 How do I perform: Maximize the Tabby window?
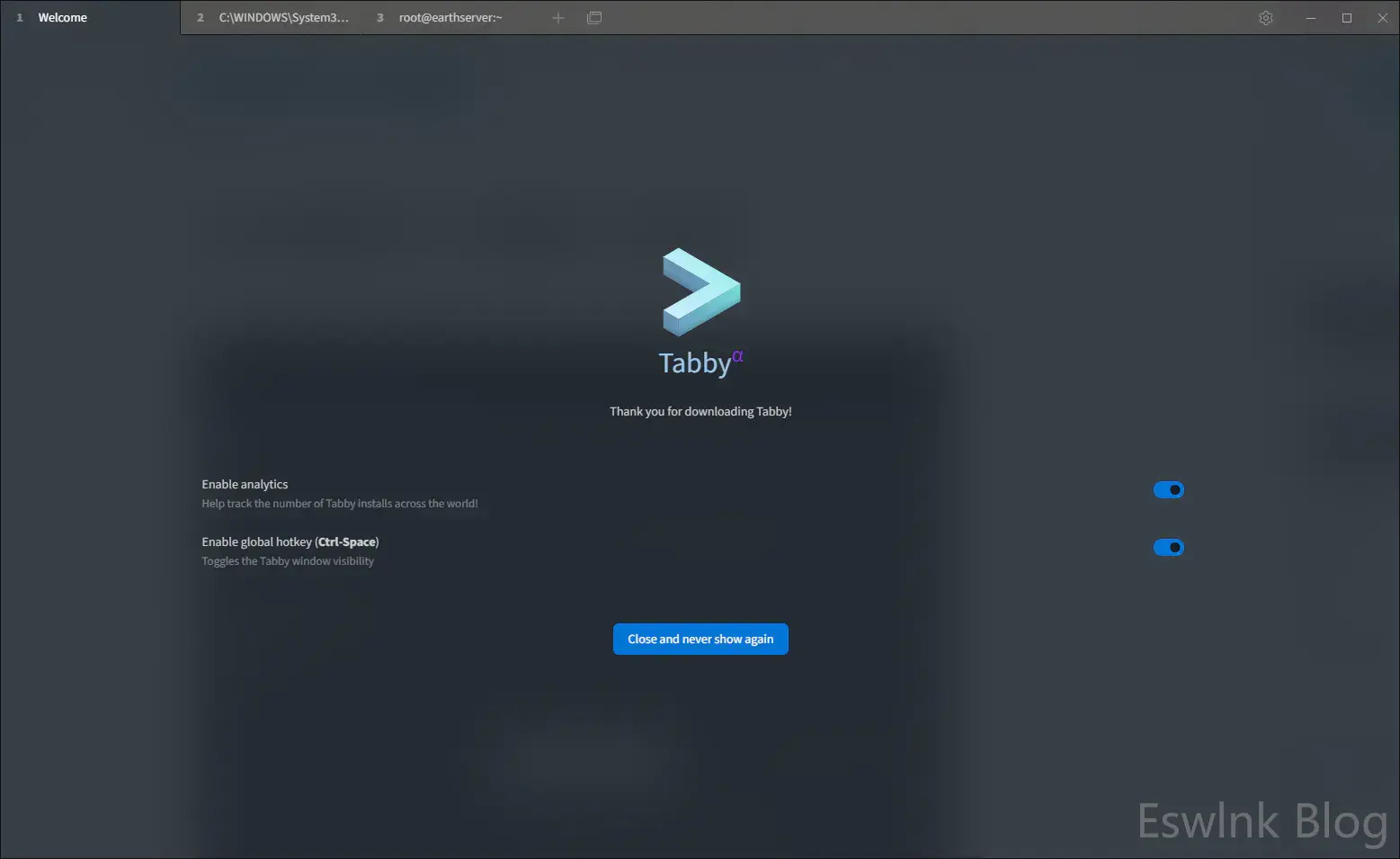[1347, 18]
